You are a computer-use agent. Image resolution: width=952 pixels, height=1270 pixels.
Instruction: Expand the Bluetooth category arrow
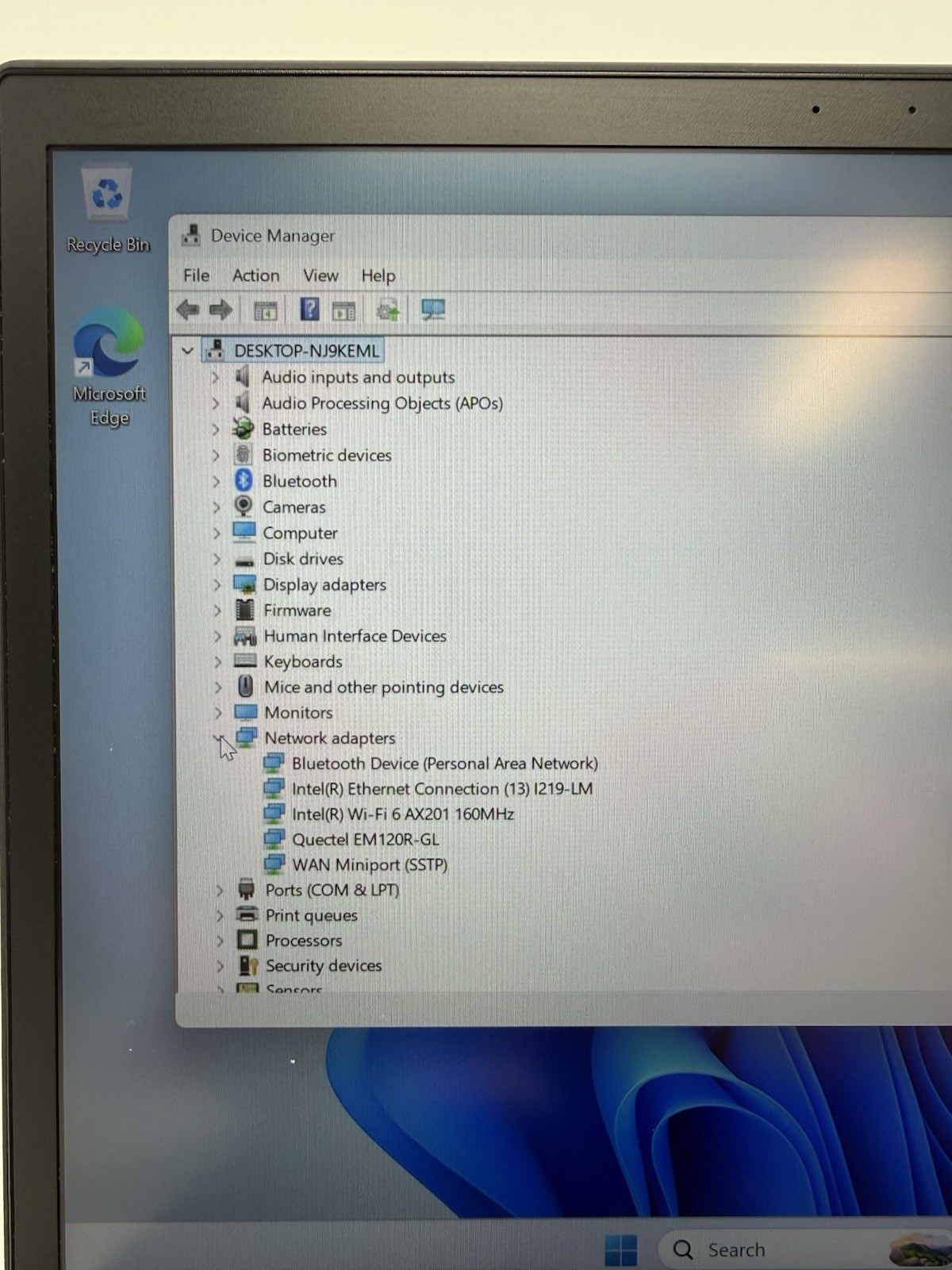[216, 481]
